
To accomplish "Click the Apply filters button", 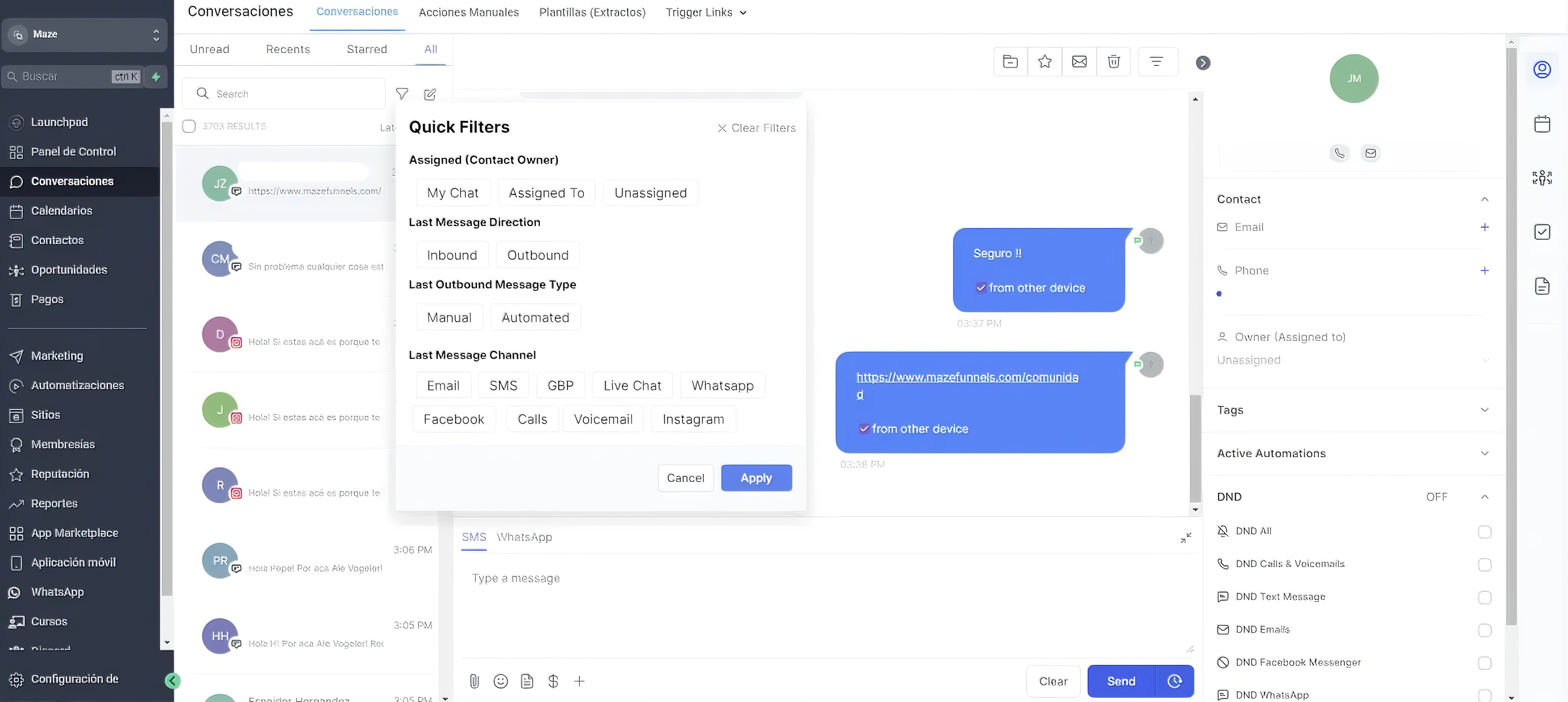I will click(x=756, y=478).
